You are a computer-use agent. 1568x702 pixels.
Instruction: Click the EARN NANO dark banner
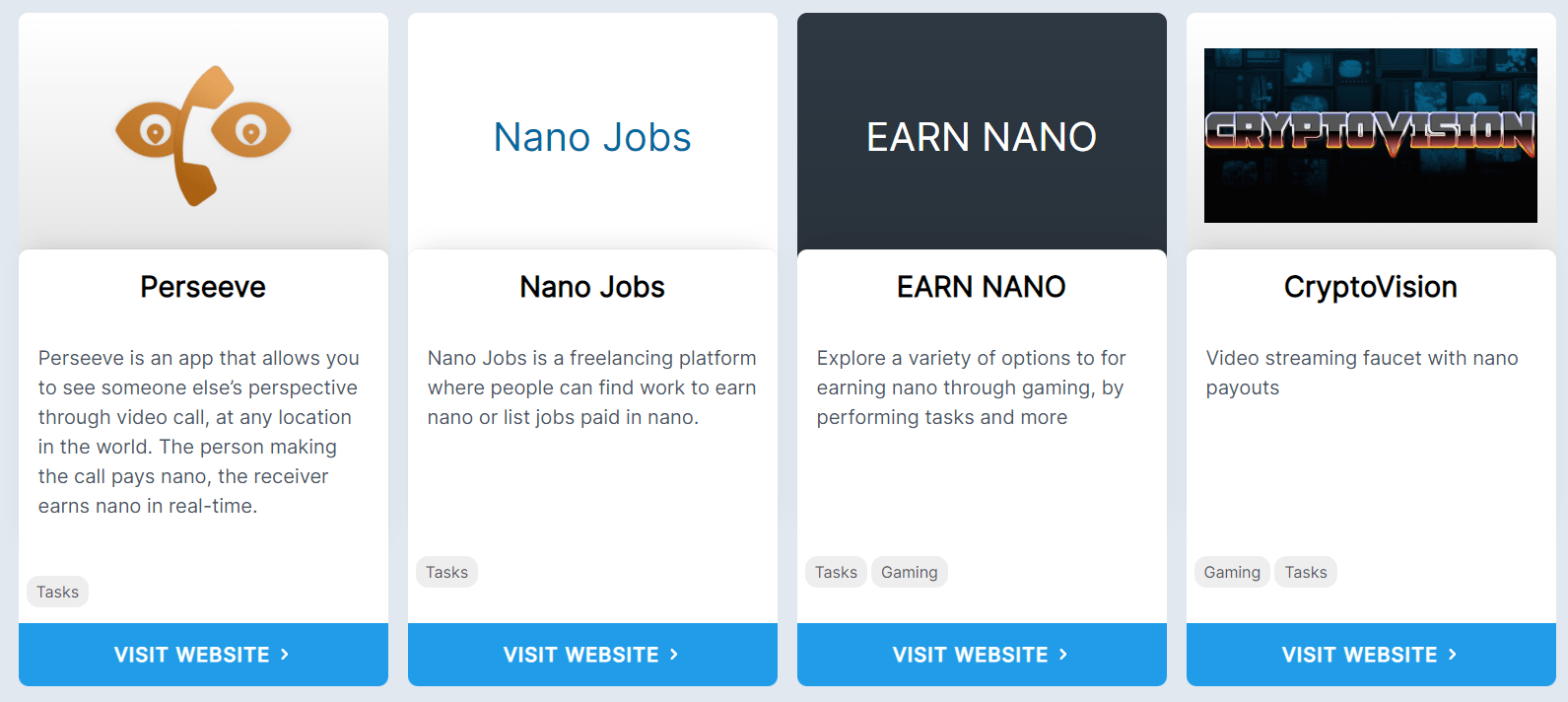(x=982, y=136)
